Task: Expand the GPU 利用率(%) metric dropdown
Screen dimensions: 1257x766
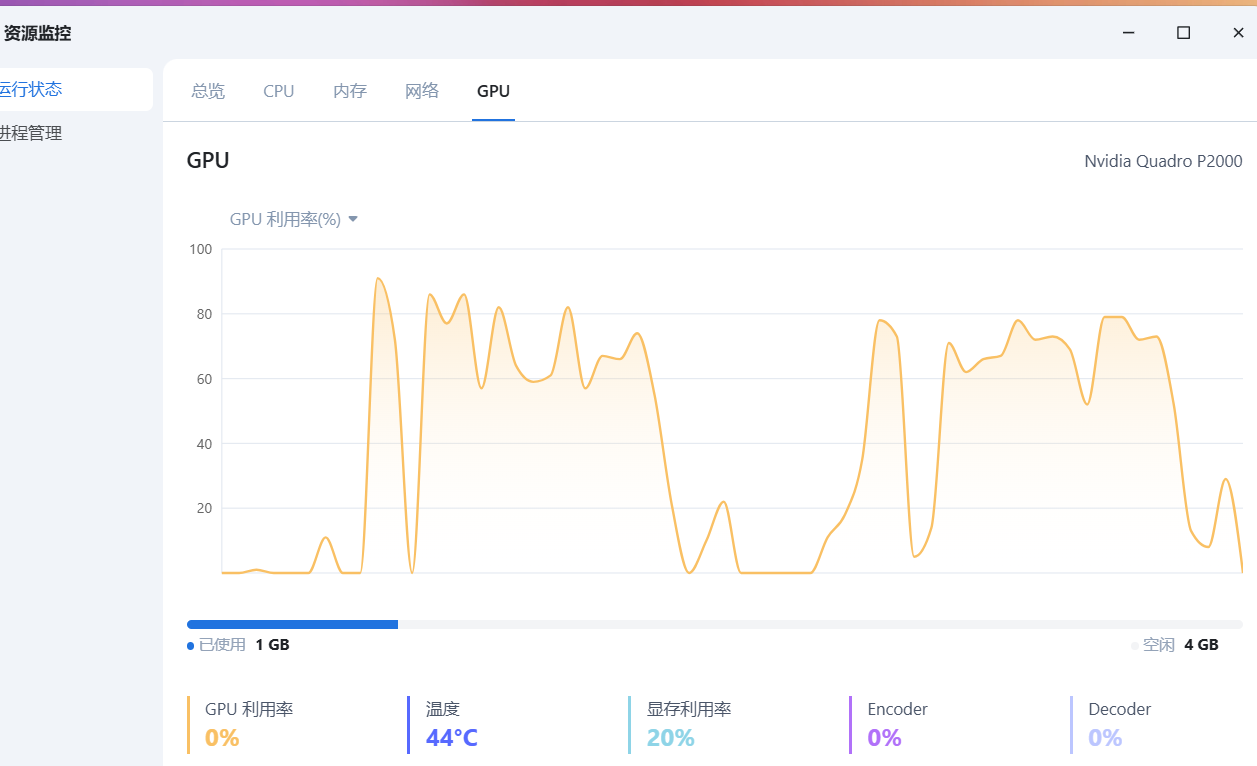Action: (x=294, y=219)
